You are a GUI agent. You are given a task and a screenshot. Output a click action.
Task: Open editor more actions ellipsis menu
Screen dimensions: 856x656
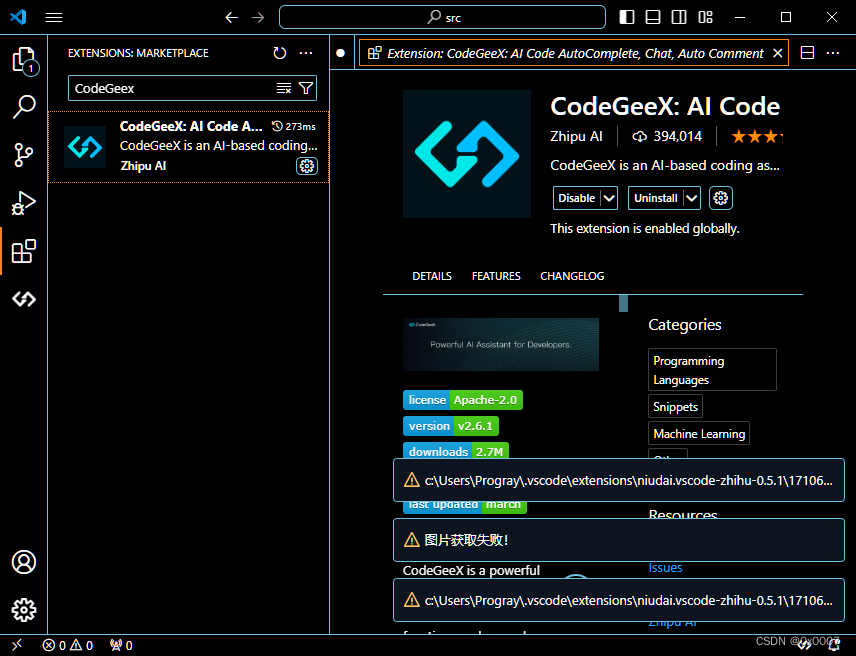pos(833,53)
